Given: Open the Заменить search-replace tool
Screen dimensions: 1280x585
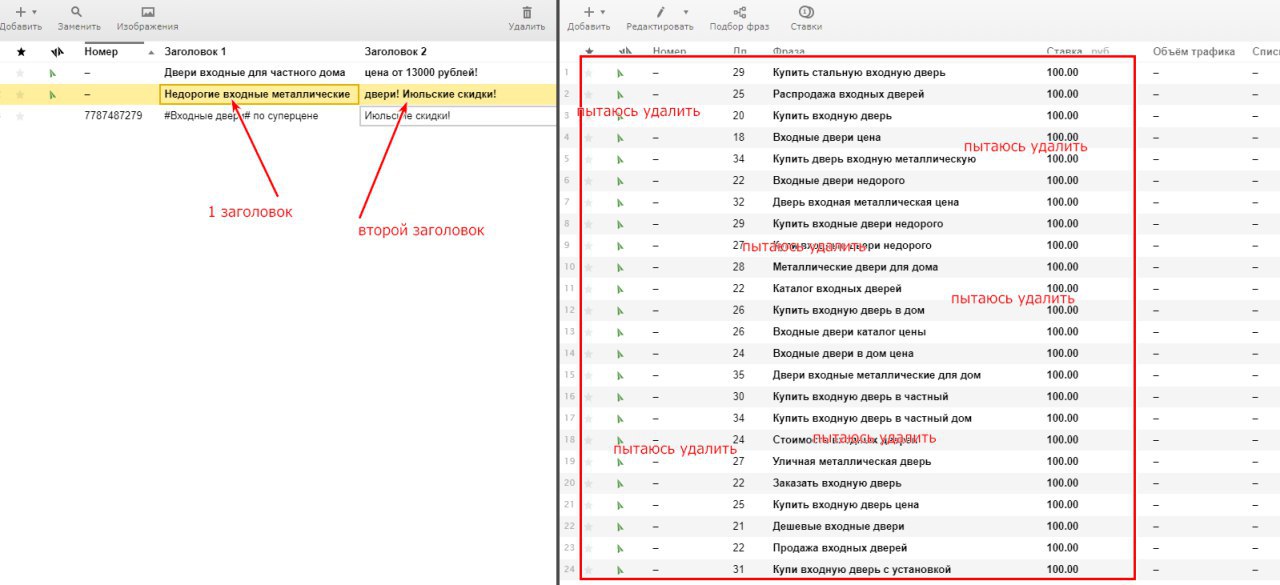Looking at the screenshot, I should tap(77, 12).
